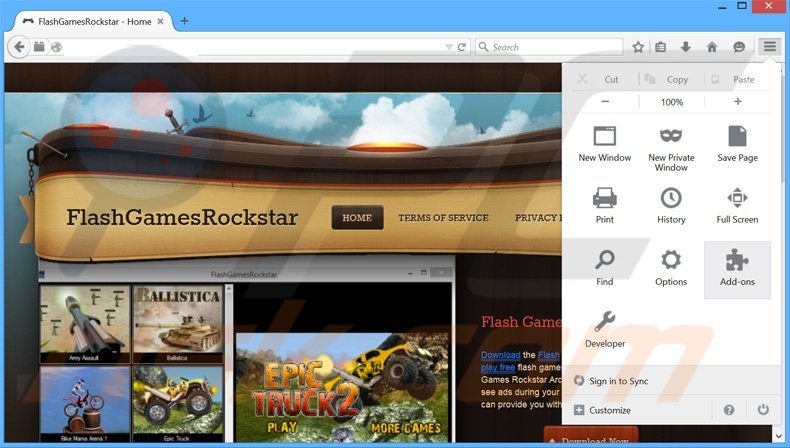Click MORE GAMES on Epic Truck banner
The image size is (790, 448).
tap(406, 428)
